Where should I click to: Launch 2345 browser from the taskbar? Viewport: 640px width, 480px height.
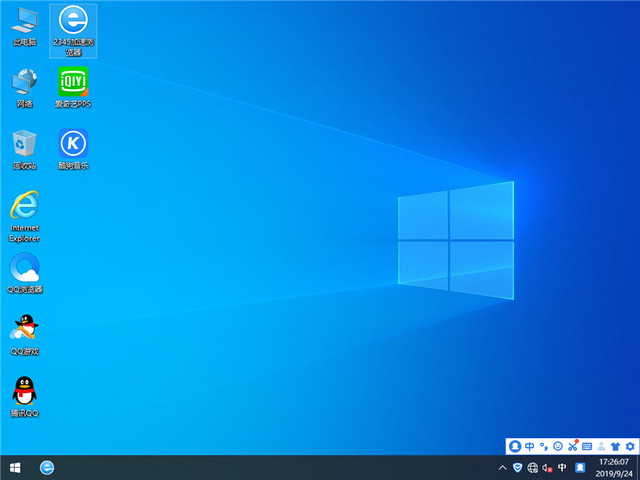click(x=47, y=467)
